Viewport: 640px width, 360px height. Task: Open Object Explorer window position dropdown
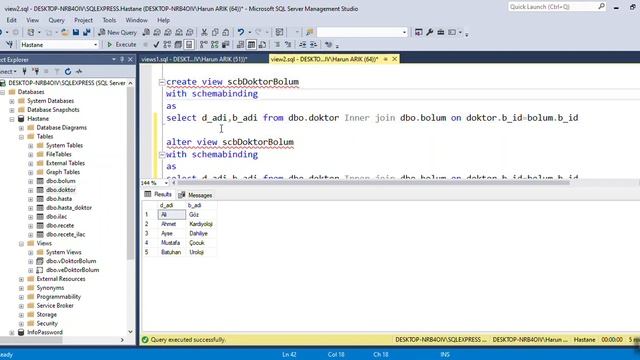[x=114, y=60]
